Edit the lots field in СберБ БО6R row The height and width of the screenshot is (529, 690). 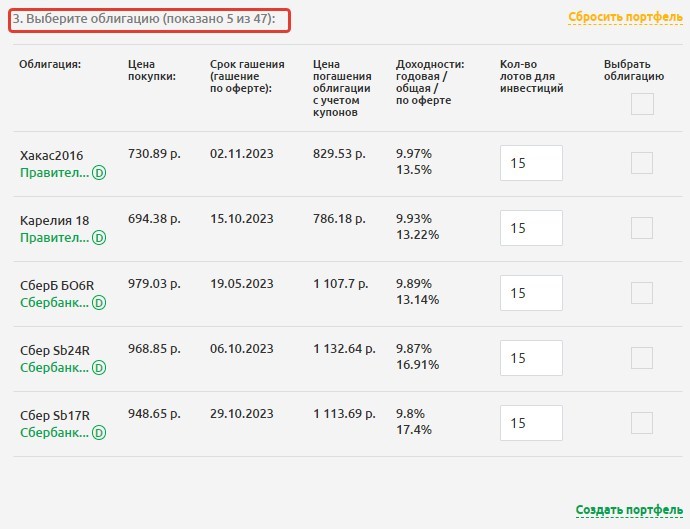pos(531,293)
